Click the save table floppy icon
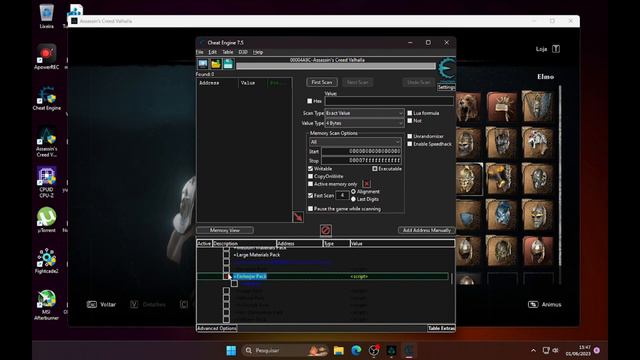 tap(228, 64)
